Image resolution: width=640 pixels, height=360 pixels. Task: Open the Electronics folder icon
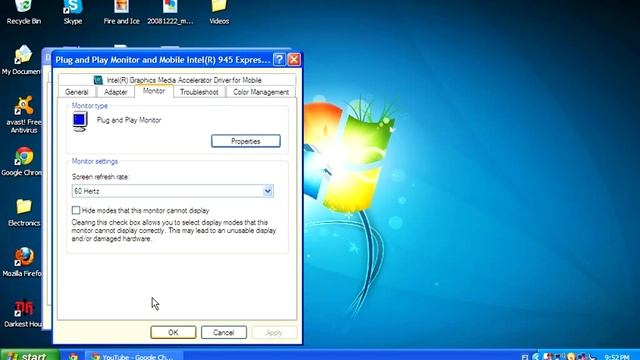click(x=24, y=212)
